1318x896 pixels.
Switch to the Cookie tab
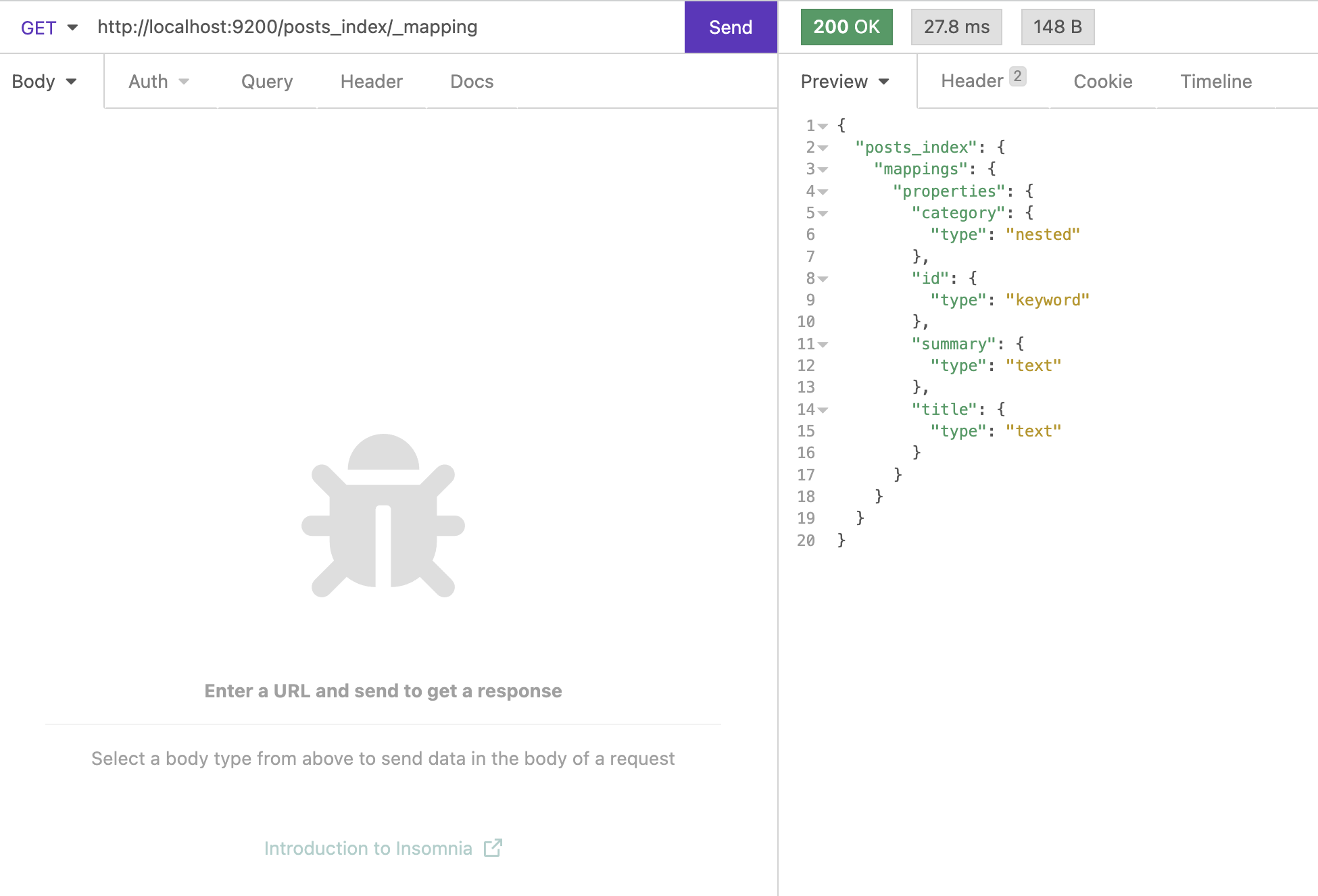[x=1102, y=81]
